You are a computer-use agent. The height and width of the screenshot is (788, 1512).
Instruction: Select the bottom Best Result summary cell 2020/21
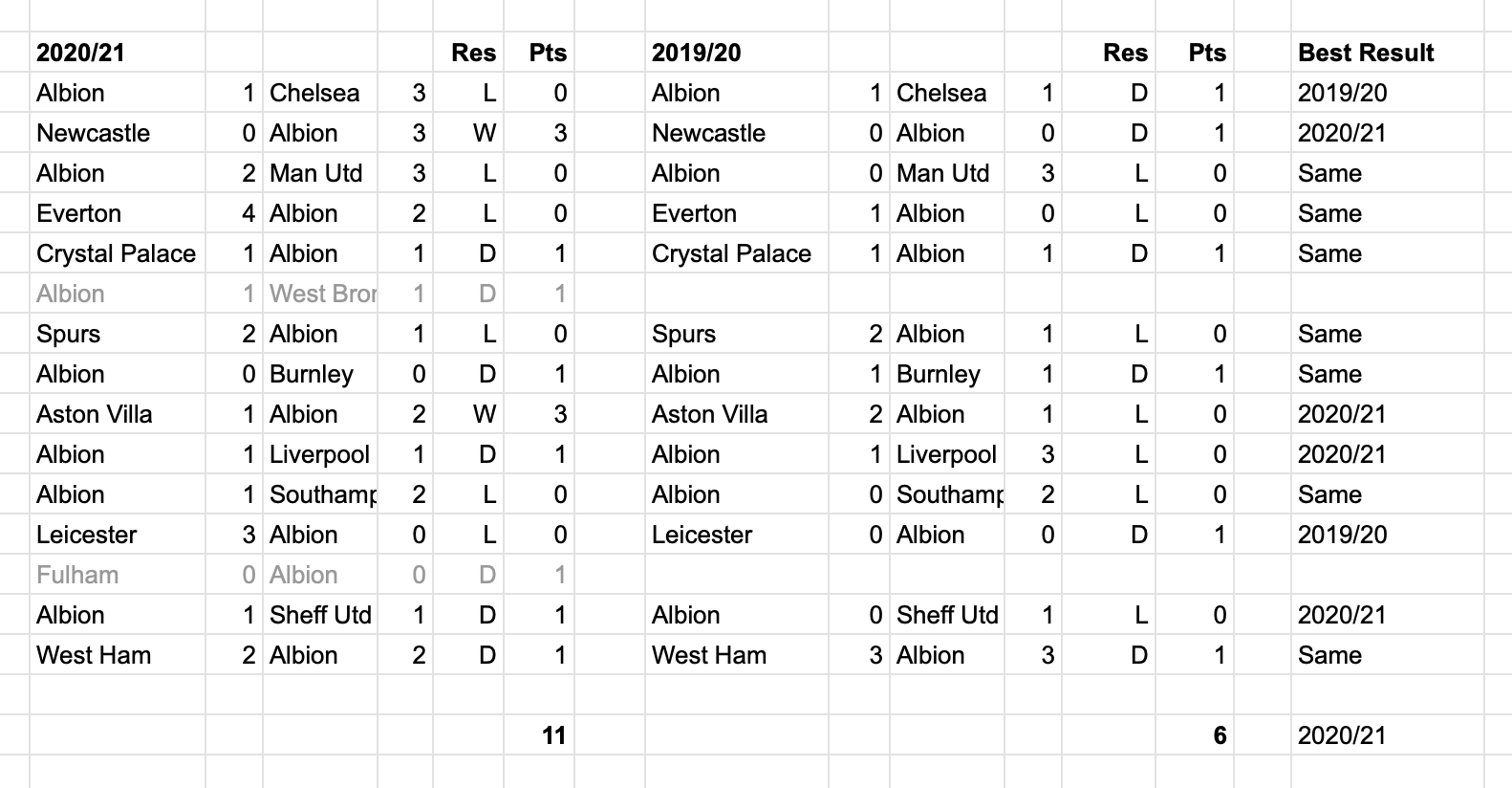[x=1387, y=735]
